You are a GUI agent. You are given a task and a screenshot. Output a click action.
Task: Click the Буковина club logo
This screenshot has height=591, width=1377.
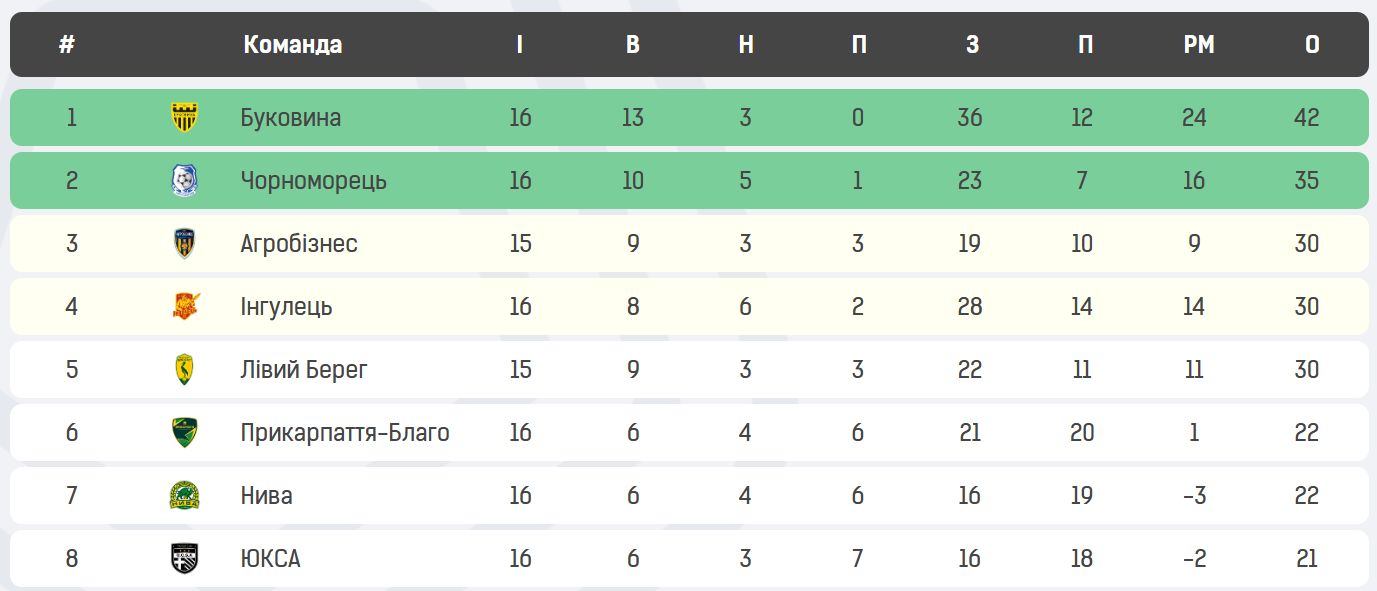(184, 117)
